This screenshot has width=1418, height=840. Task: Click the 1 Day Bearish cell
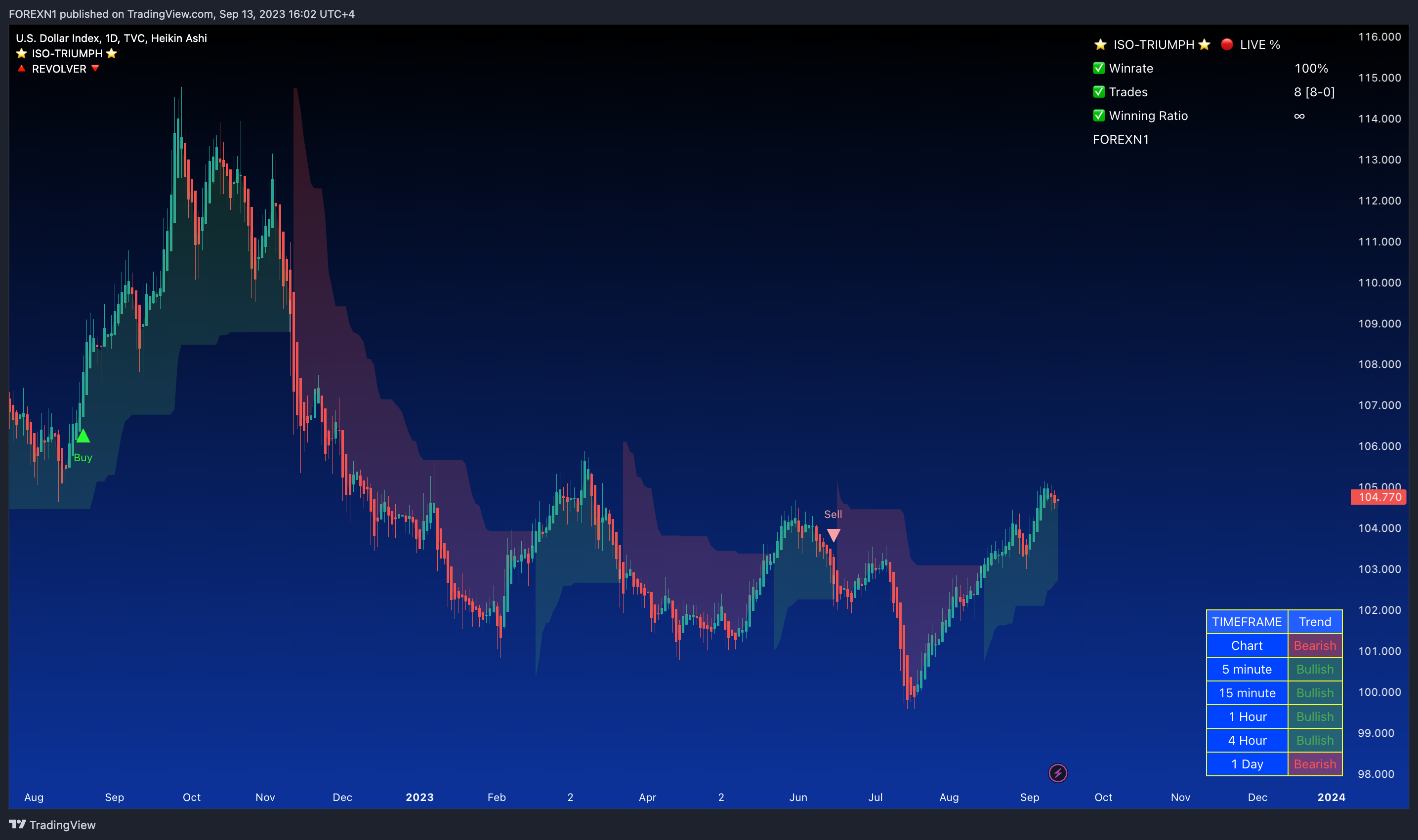(1315, 764)
